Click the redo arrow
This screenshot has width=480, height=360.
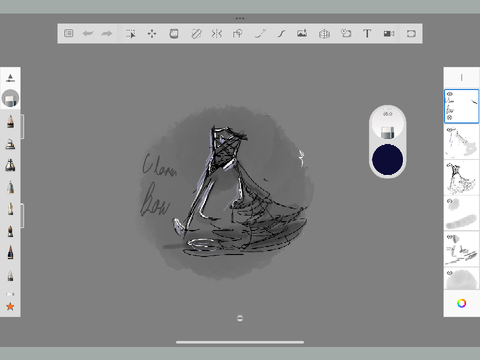[x=107, y=33]
